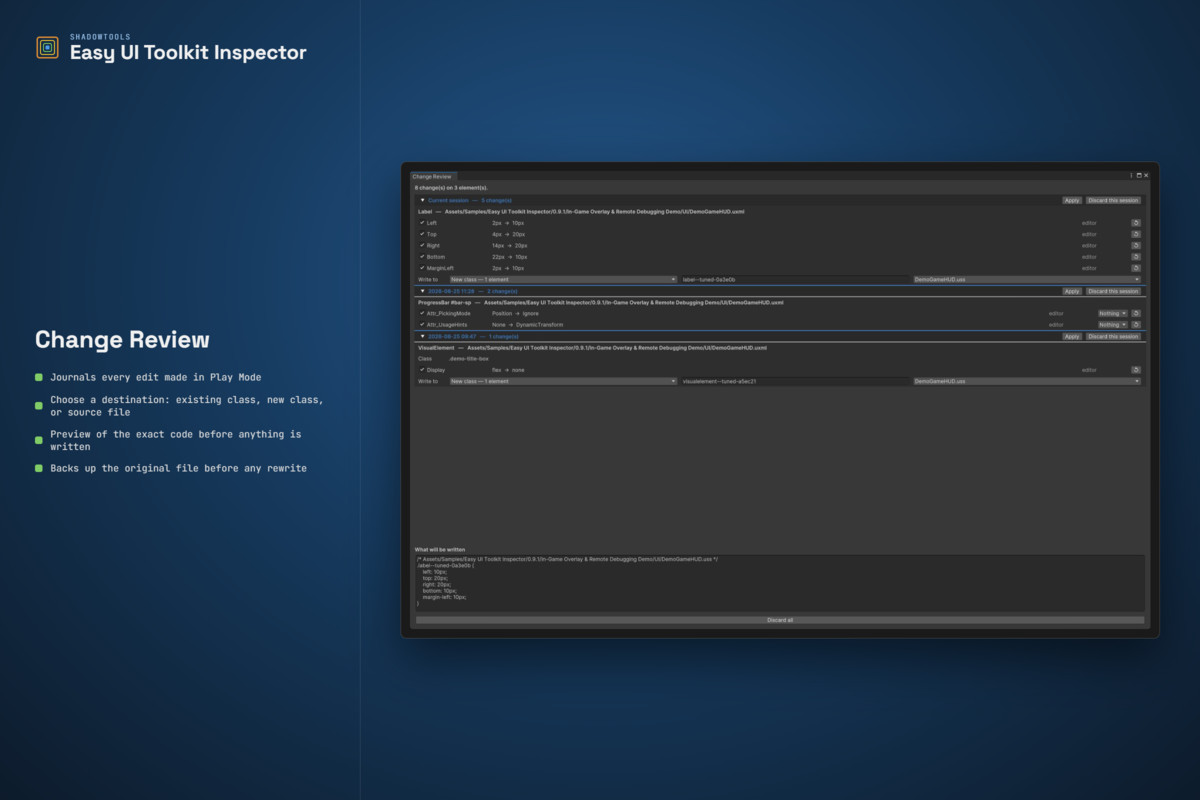1200x800 pixels.
Task: Open the VisualElement's Write to destination dropdown
Action: (x=563, y=381)
